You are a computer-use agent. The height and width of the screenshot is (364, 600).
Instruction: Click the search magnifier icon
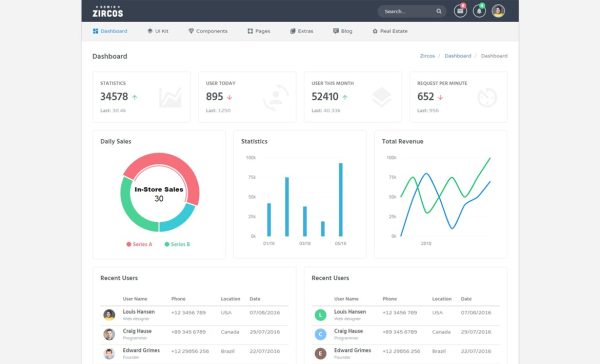pos(439,11)
